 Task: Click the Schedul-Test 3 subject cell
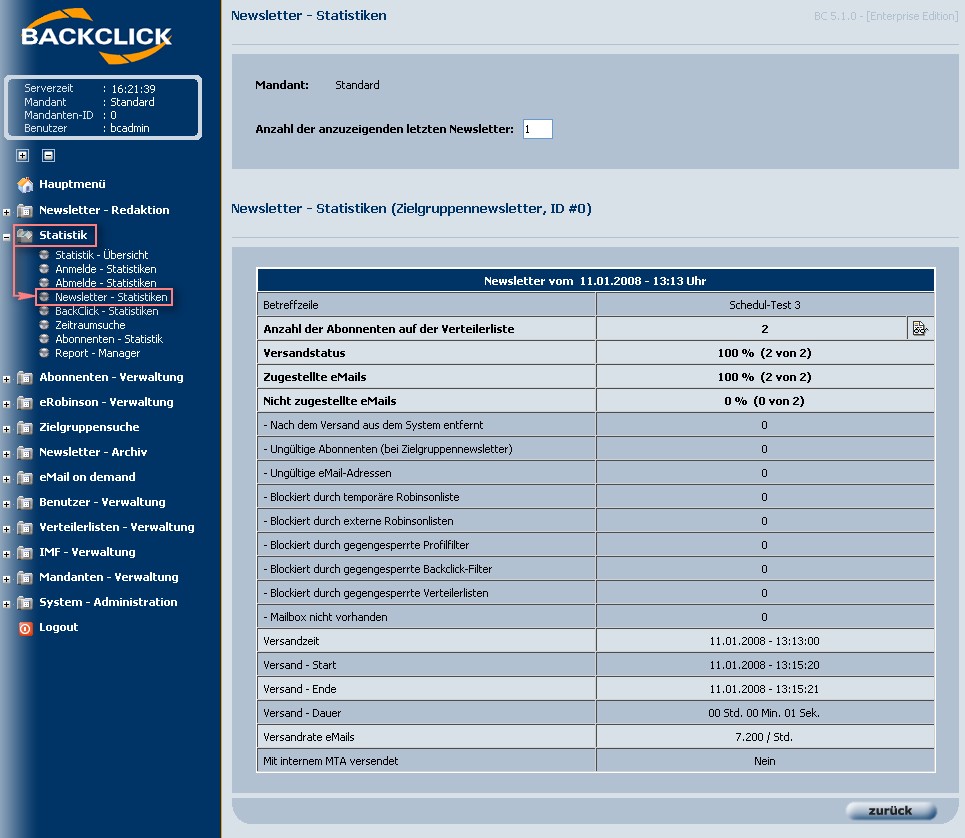point(764,305)
